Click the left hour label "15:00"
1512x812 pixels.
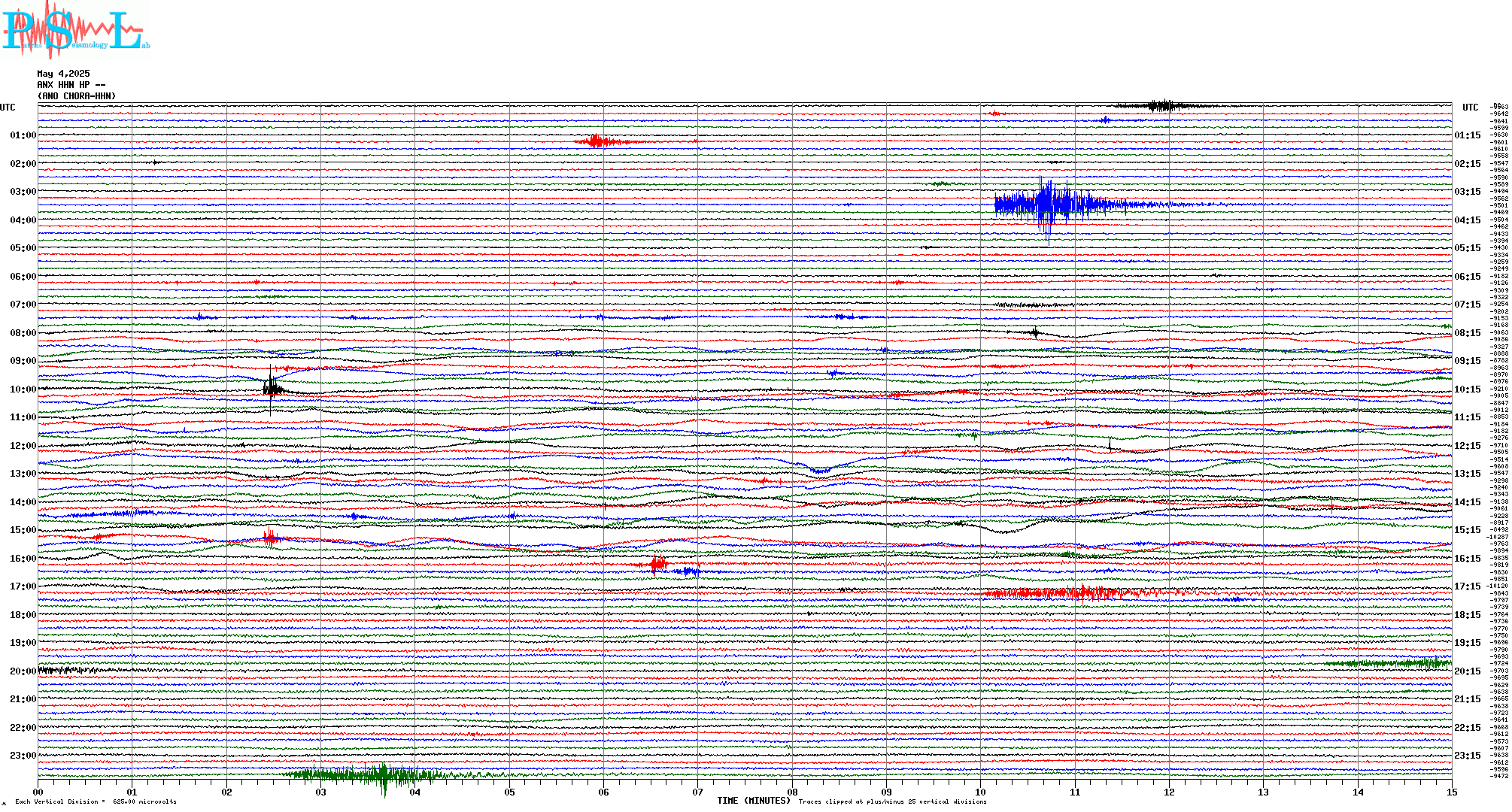pos(23,530)
